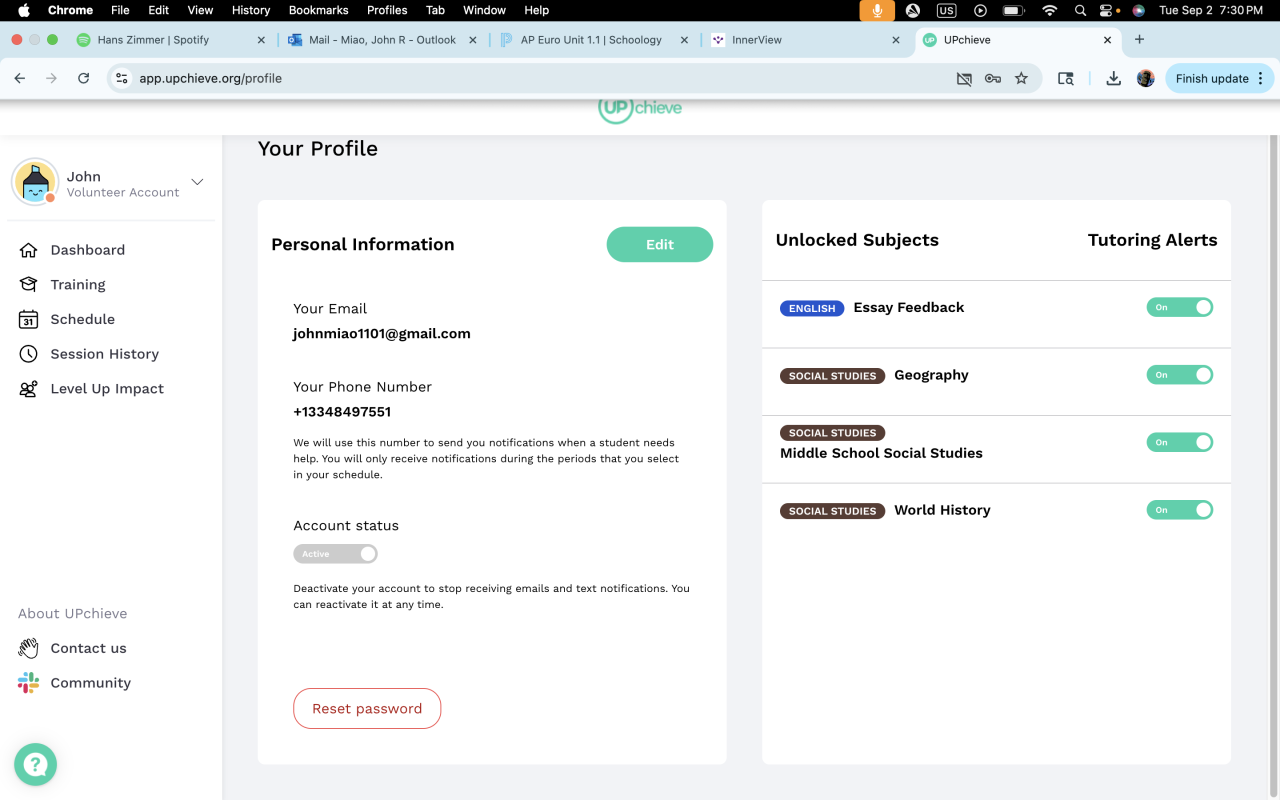Viewport: 1280px width, 800px height.
Task: Click the Contact us waving hand icon
Action: [29, 648]
